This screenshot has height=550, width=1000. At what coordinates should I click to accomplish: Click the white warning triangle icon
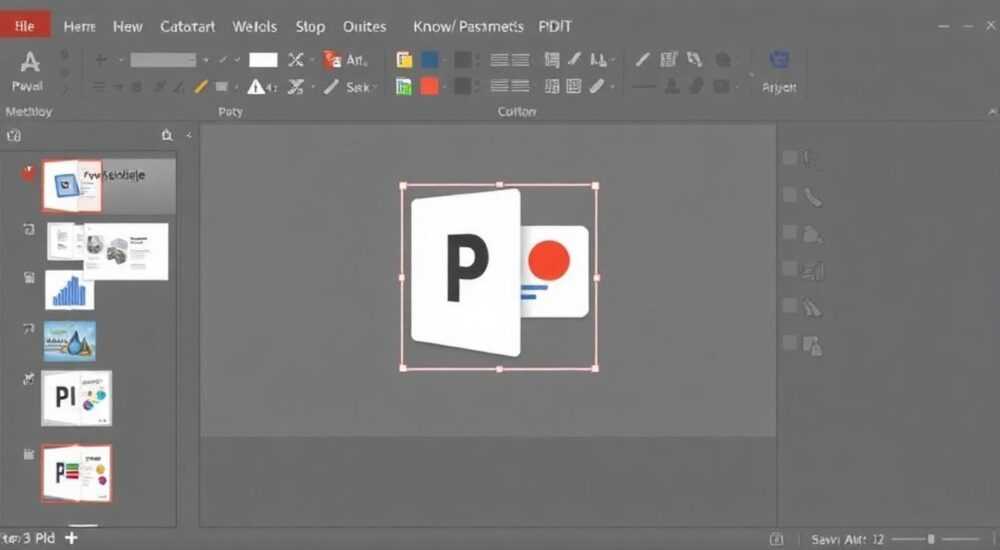256,87
